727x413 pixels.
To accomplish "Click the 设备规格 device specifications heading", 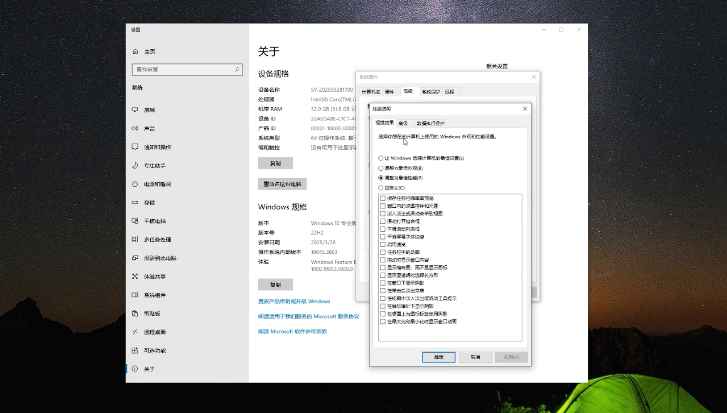I will click(x=274, y=74).
